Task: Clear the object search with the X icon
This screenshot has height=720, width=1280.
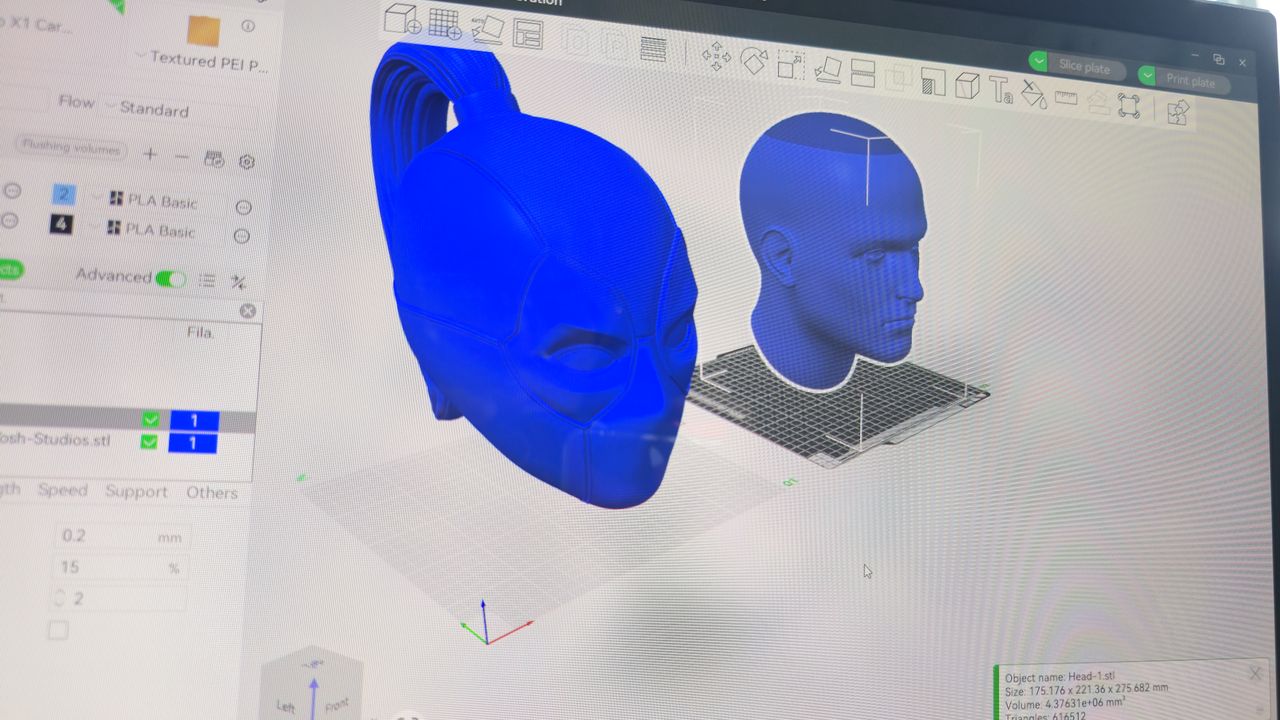Action: pos(248,311)
